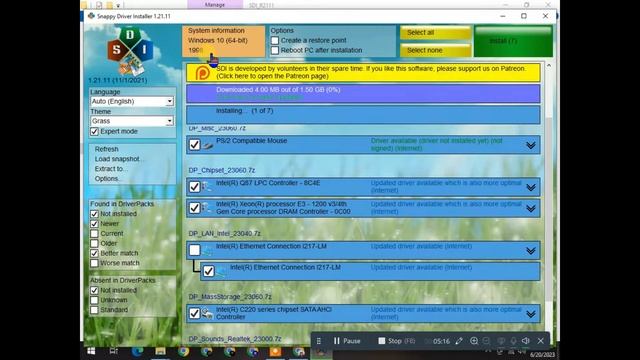Click the pen annotation icon in recorder bar
Viewport: 640px width, 360px height.
point(459,341)
